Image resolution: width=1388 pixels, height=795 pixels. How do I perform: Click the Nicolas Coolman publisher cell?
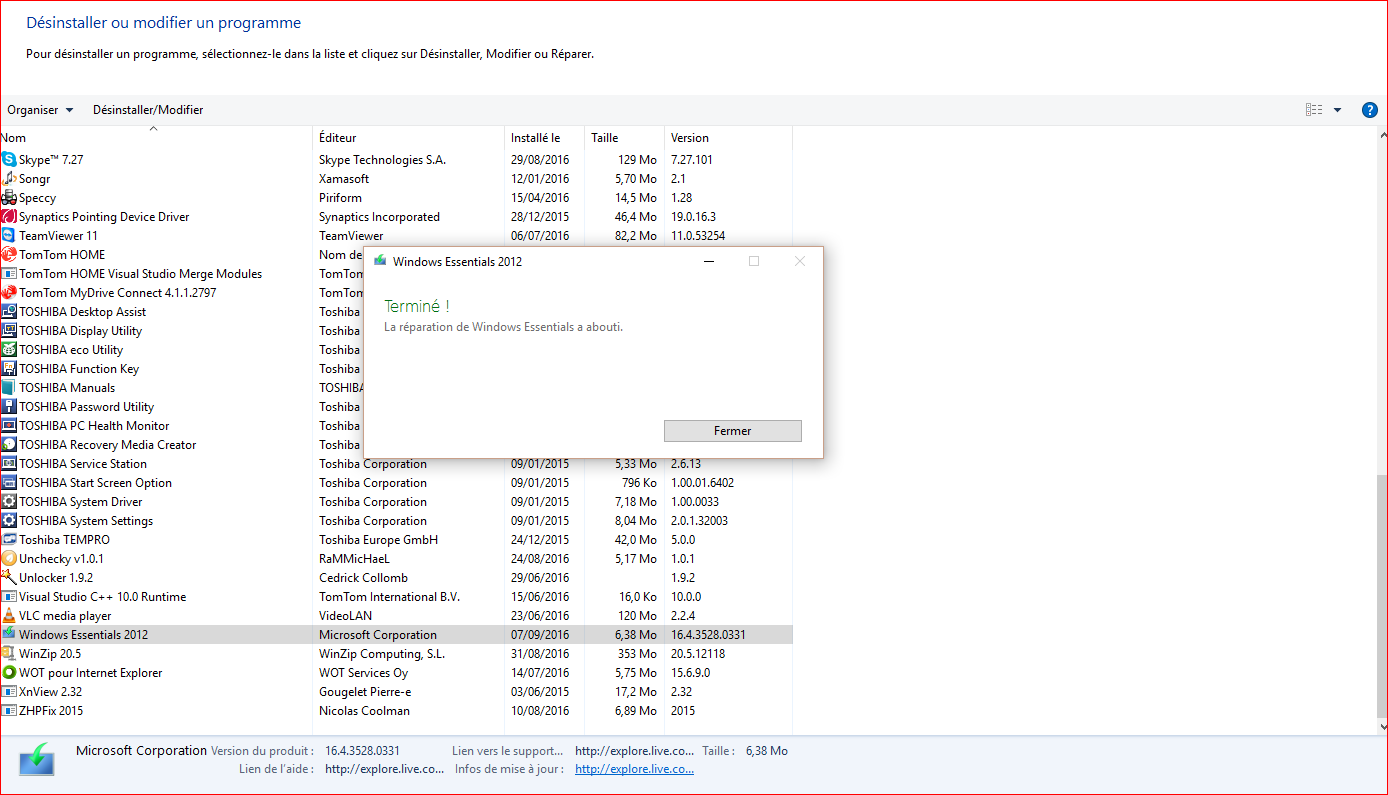364,711
